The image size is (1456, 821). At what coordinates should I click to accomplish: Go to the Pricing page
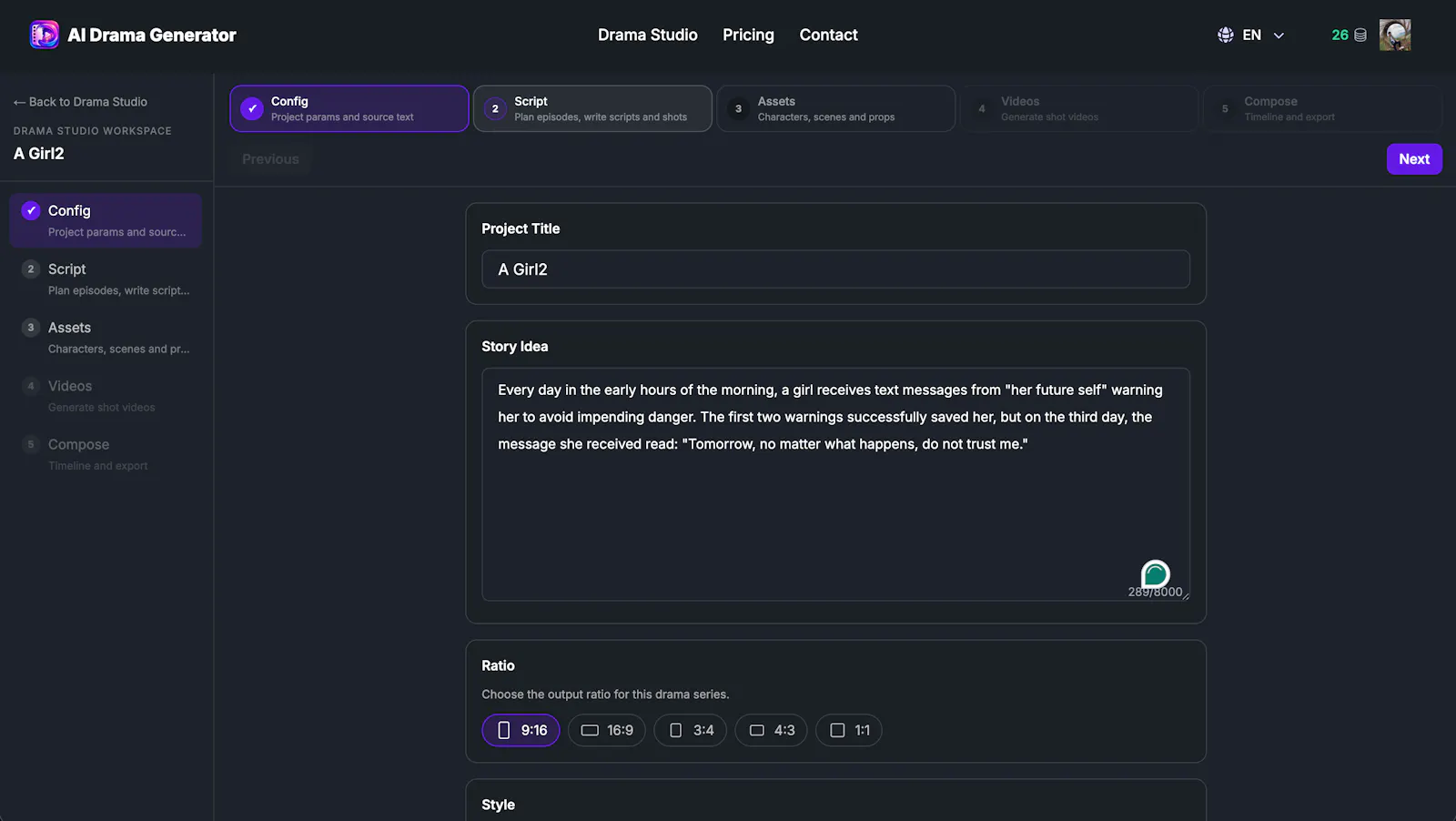click(x=748, y=35)
